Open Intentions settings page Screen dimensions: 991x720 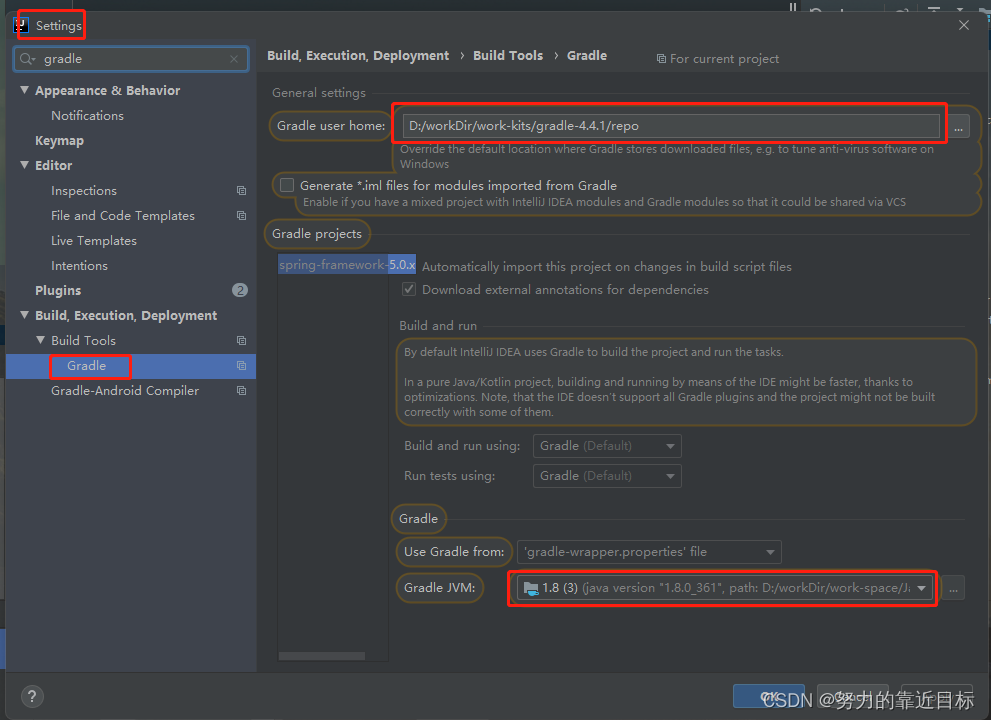click(x=79, y=265)
